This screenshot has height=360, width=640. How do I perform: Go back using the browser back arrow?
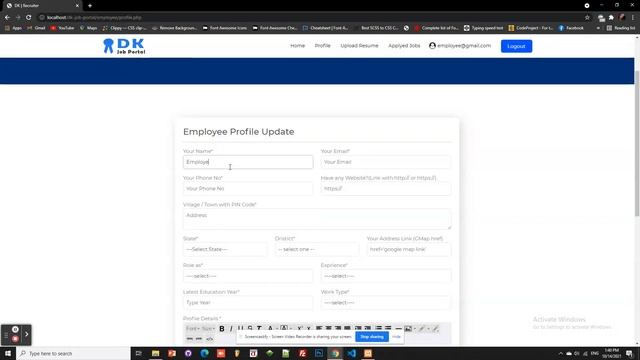click(x=7, y=18)
